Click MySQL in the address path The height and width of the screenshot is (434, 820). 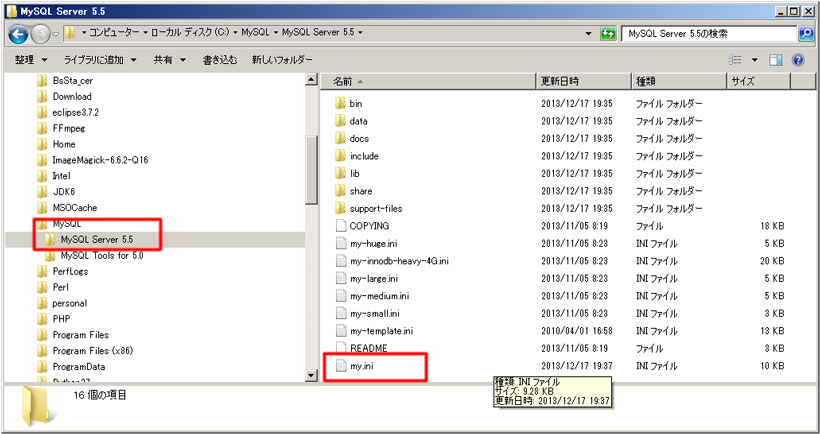[256, 32]
